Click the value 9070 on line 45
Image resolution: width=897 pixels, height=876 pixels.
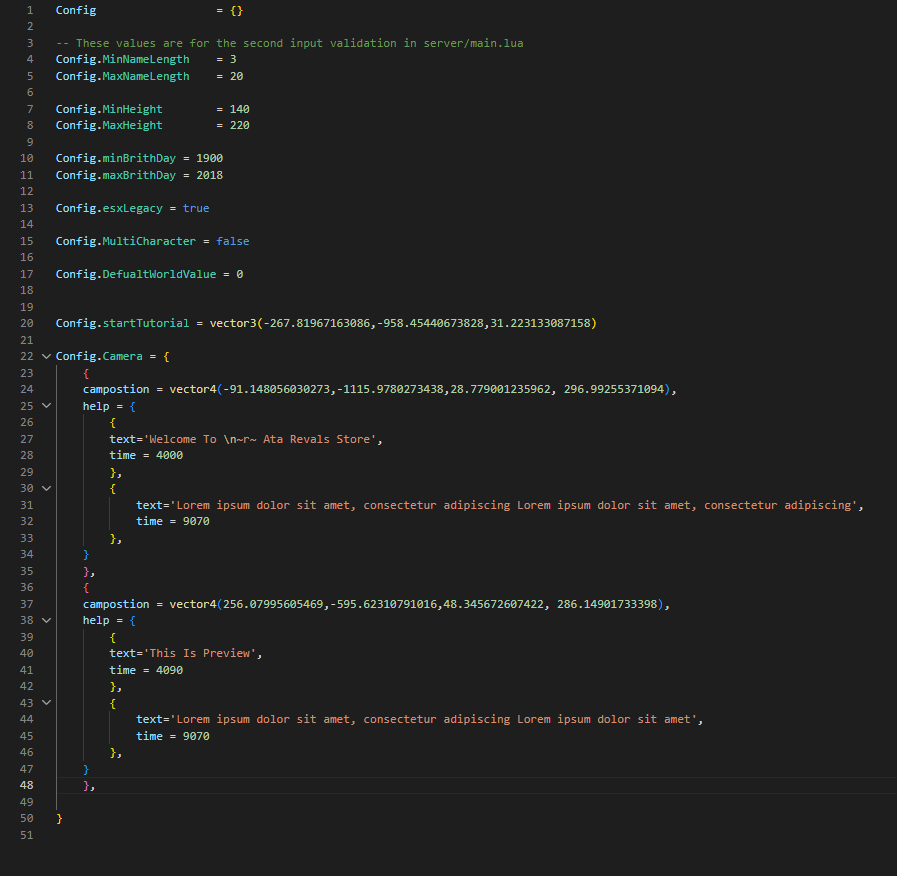[x=196, y=735]
